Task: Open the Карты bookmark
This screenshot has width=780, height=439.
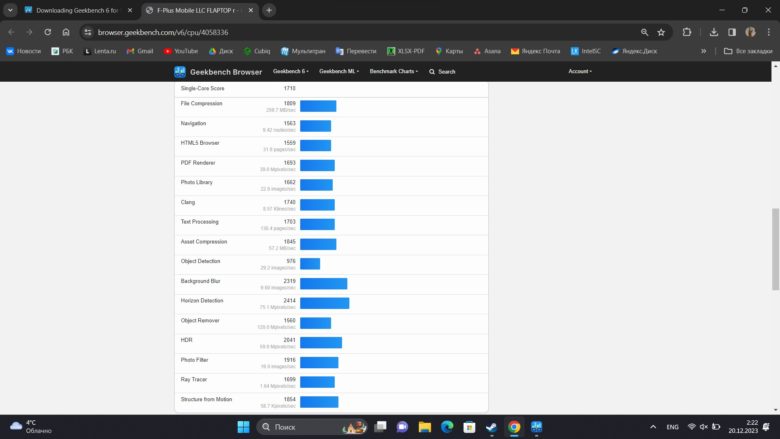Action: point(449,51)
